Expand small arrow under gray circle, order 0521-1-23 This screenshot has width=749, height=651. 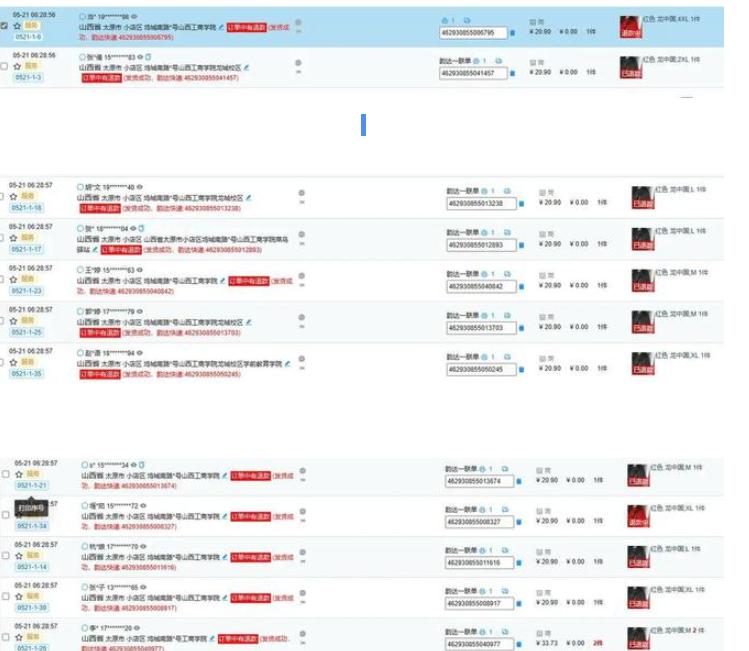coord(302,285)
